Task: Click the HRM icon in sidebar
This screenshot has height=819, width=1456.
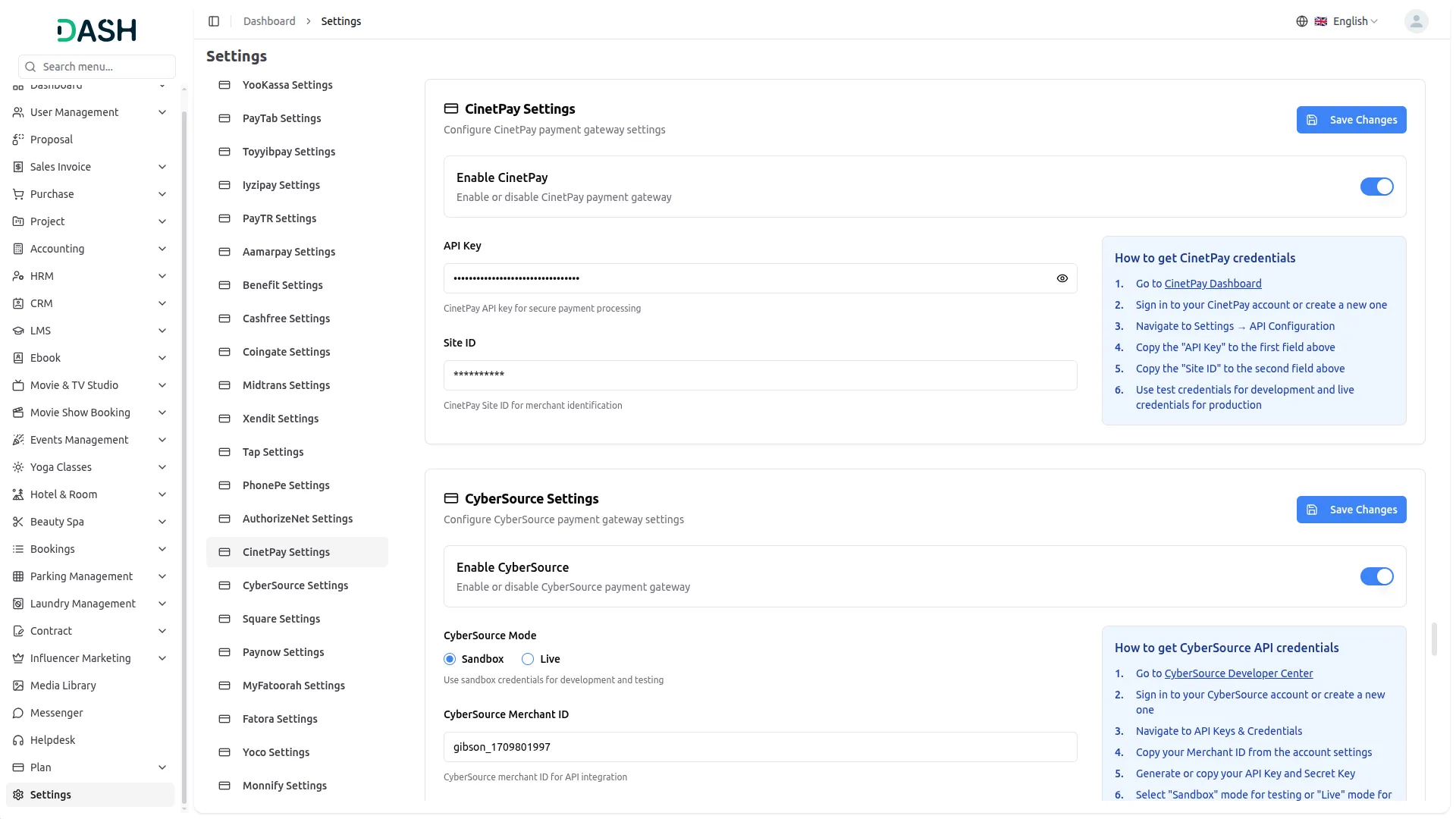Action: pos(18,276)
